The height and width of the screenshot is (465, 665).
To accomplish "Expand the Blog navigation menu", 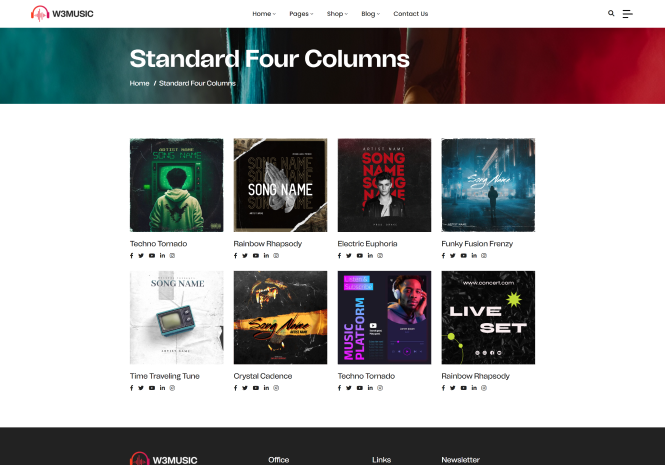I will point(371,14).
